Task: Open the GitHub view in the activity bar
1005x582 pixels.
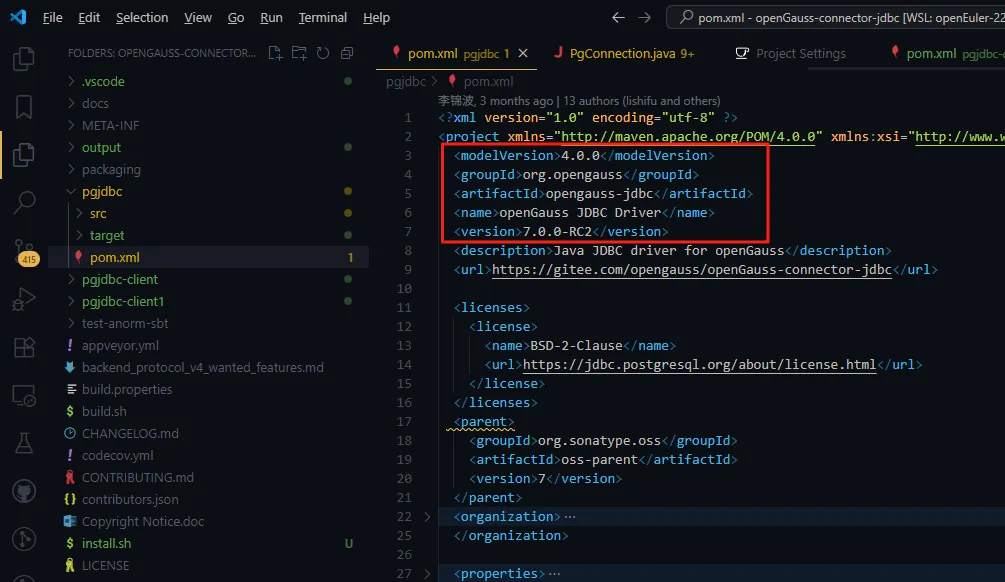Action: pos(24,492)
